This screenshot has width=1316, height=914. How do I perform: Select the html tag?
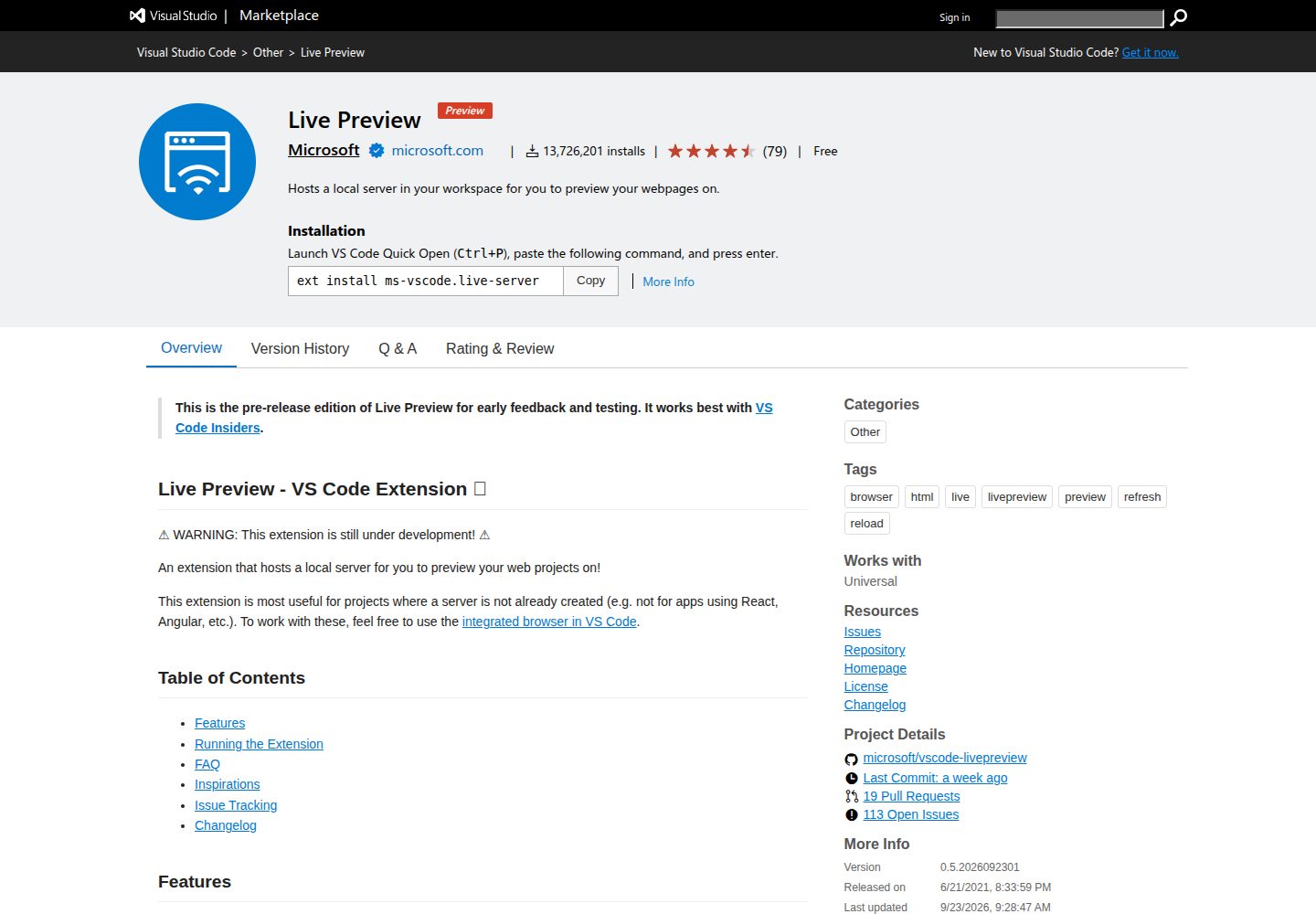[922, 497]
